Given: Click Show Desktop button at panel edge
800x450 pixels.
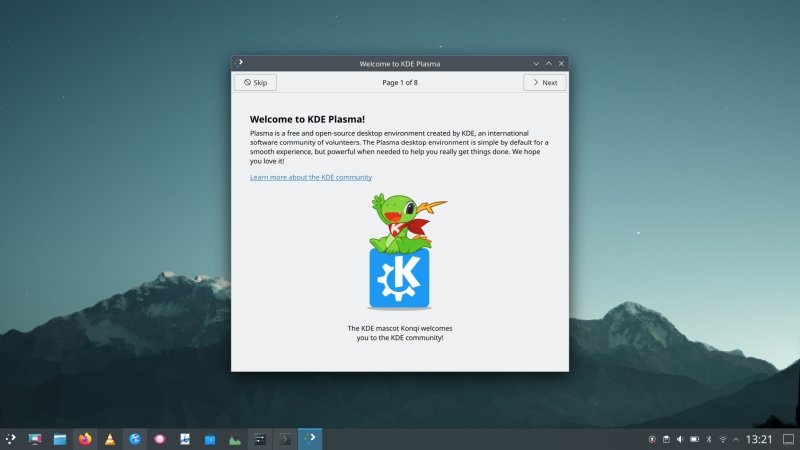Looking at the screenshot, I should click(790, 439).
